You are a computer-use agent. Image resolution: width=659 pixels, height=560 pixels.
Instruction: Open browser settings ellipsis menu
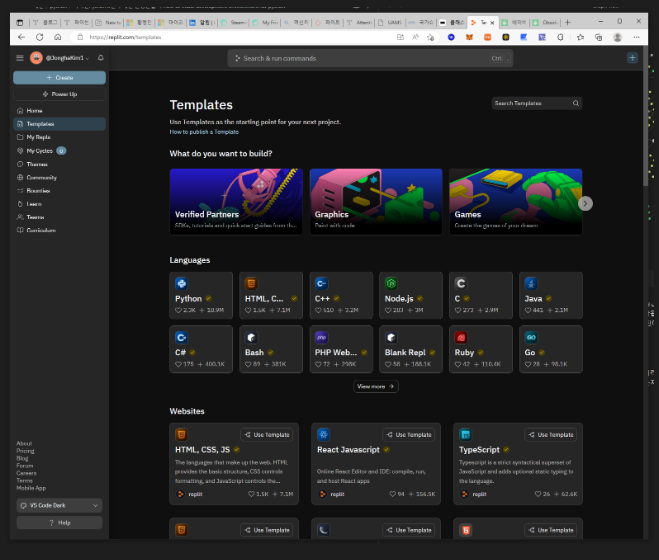(x=636, y=37)
